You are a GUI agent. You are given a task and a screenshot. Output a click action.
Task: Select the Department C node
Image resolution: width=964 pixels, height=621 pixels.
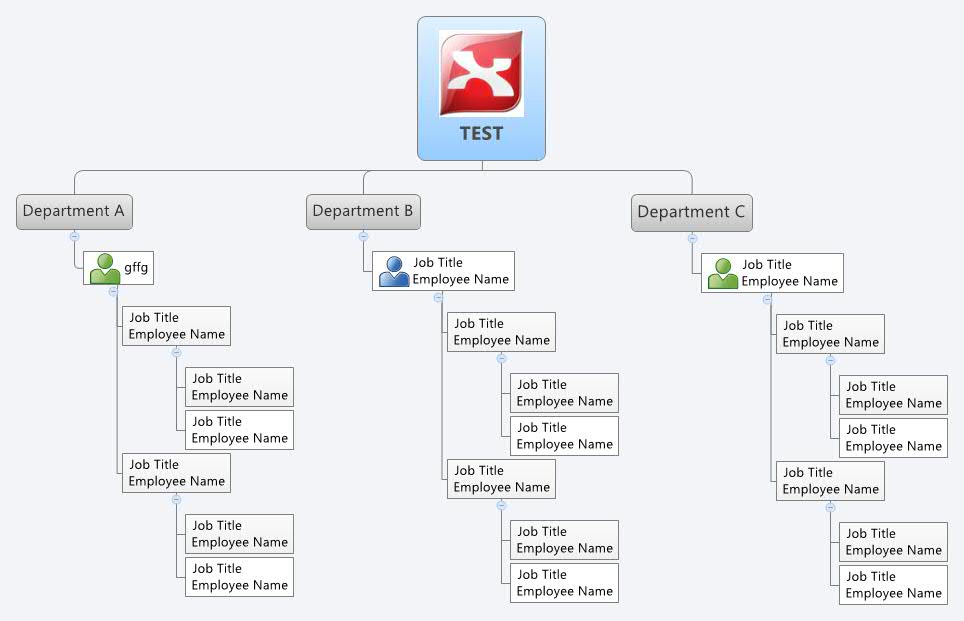692,212
